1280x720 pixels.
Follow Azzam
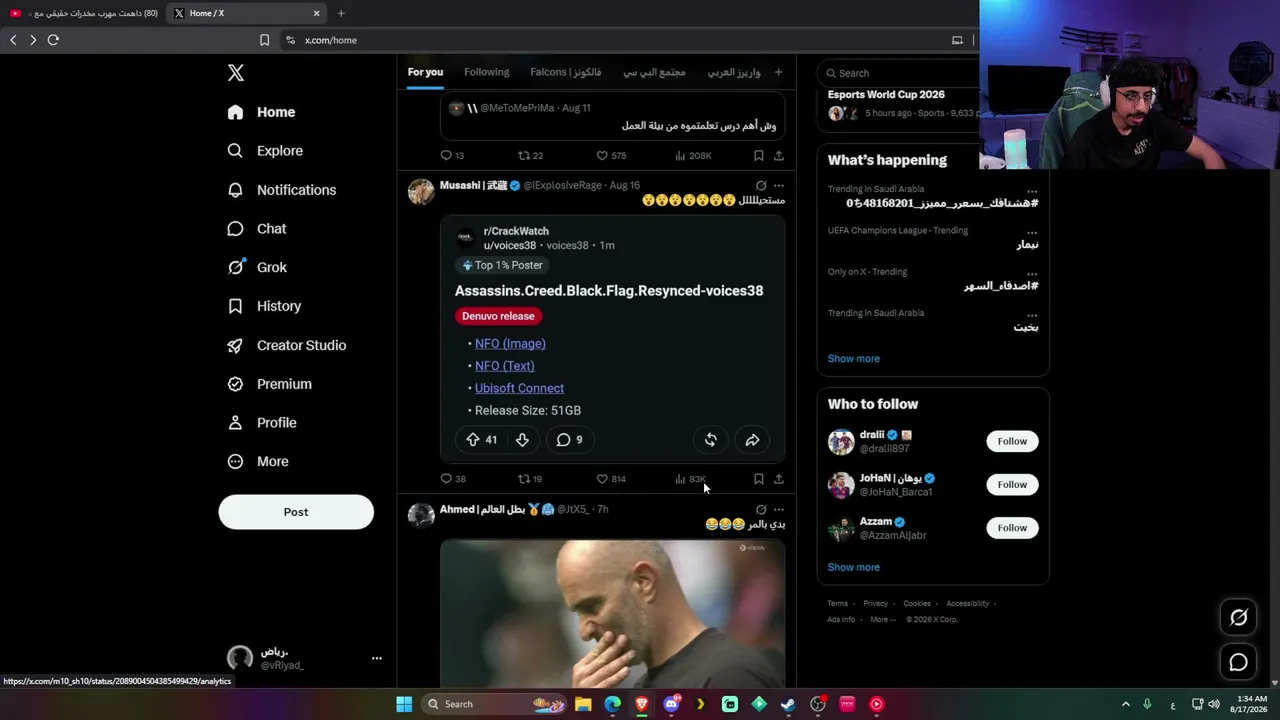click(x=1012, y=528)
